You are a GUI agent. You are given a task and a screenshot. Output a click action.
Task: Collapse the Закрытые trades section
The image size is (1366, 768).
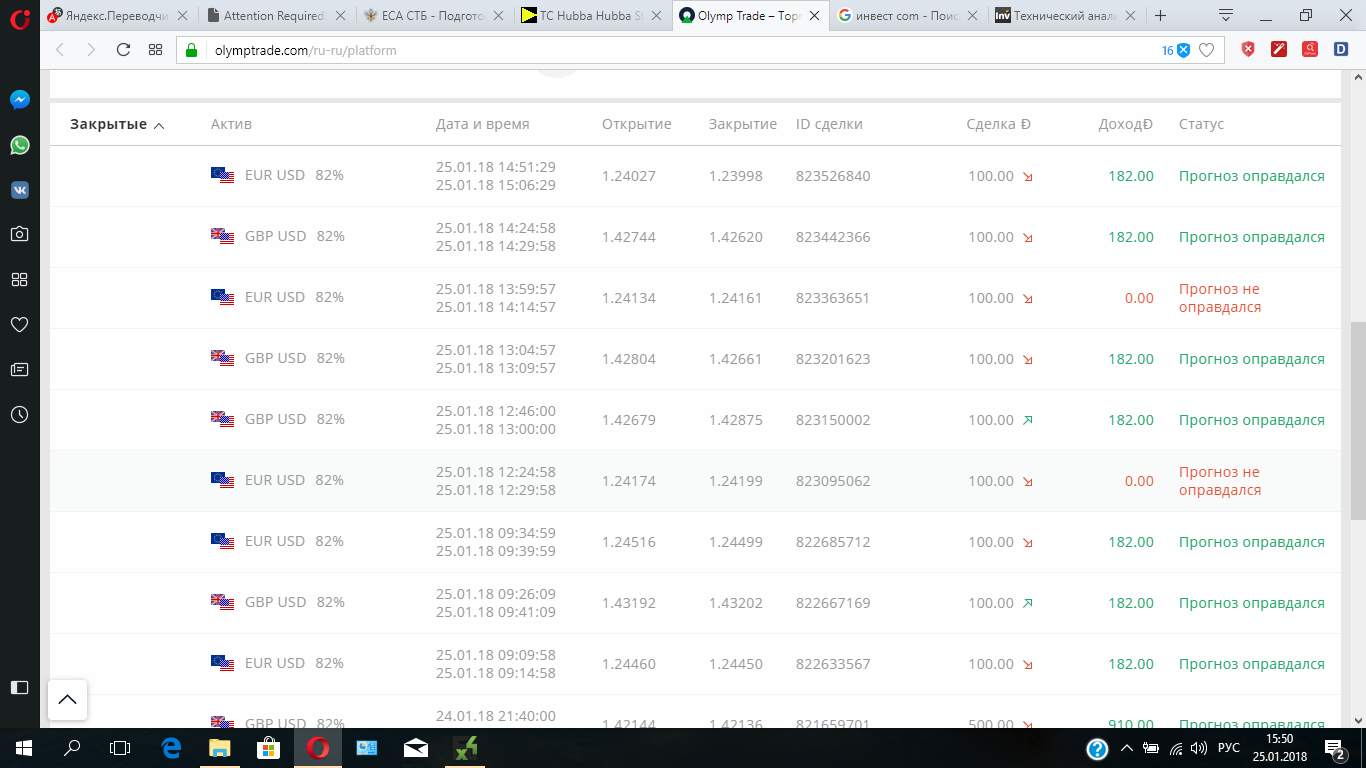point(117,125)
